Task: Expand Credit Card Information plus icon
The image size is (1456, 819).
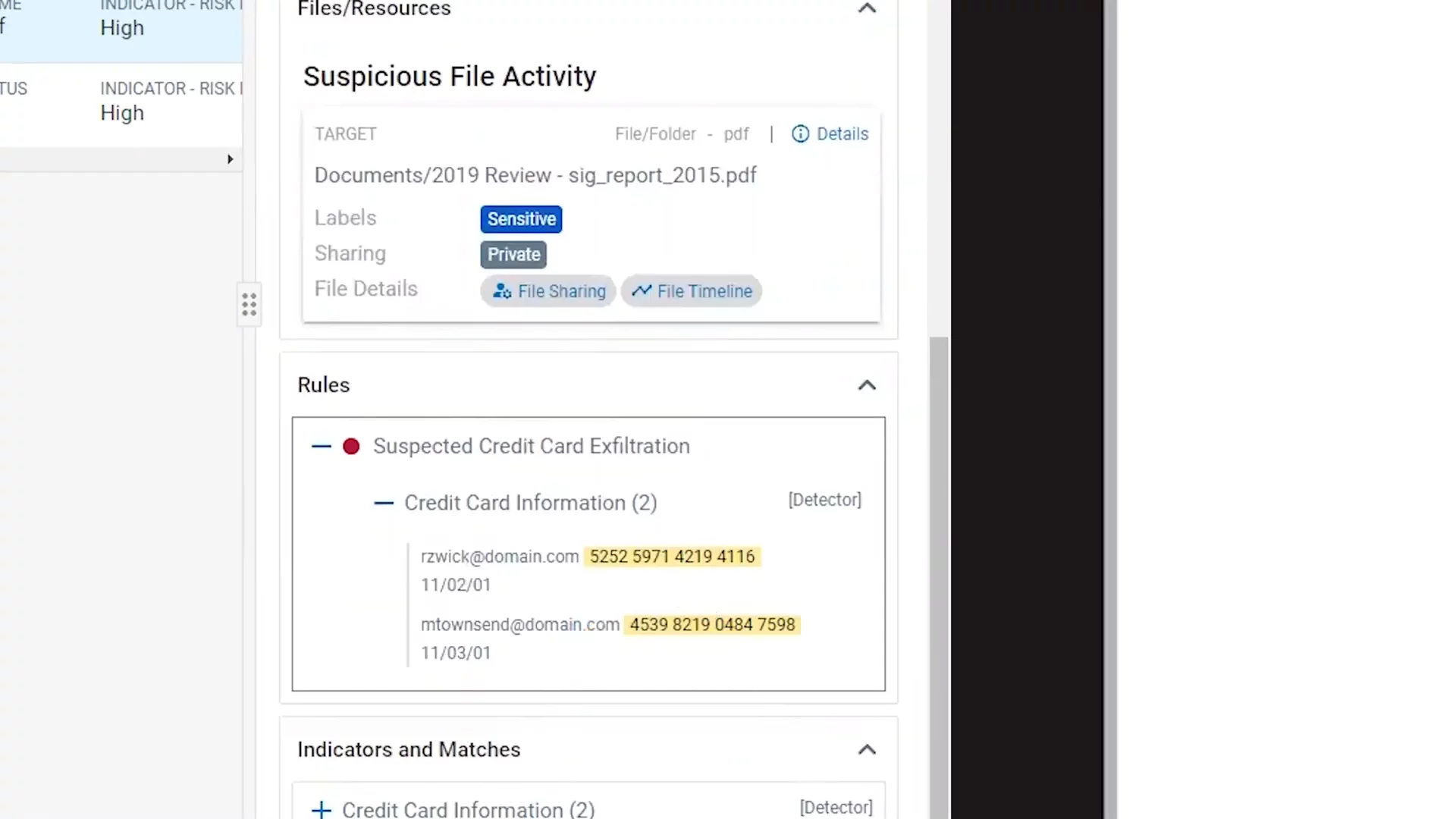Action: point(322,809)
